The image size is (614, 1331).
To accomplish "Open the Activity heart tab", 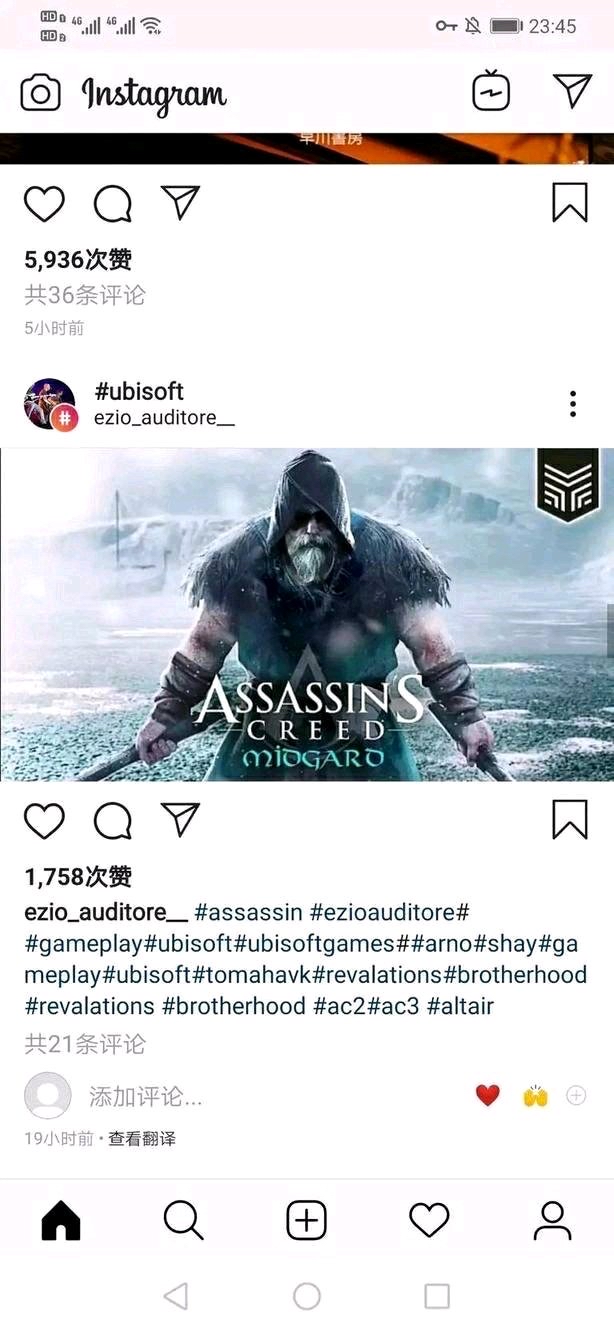I will tap(430, 1221).
